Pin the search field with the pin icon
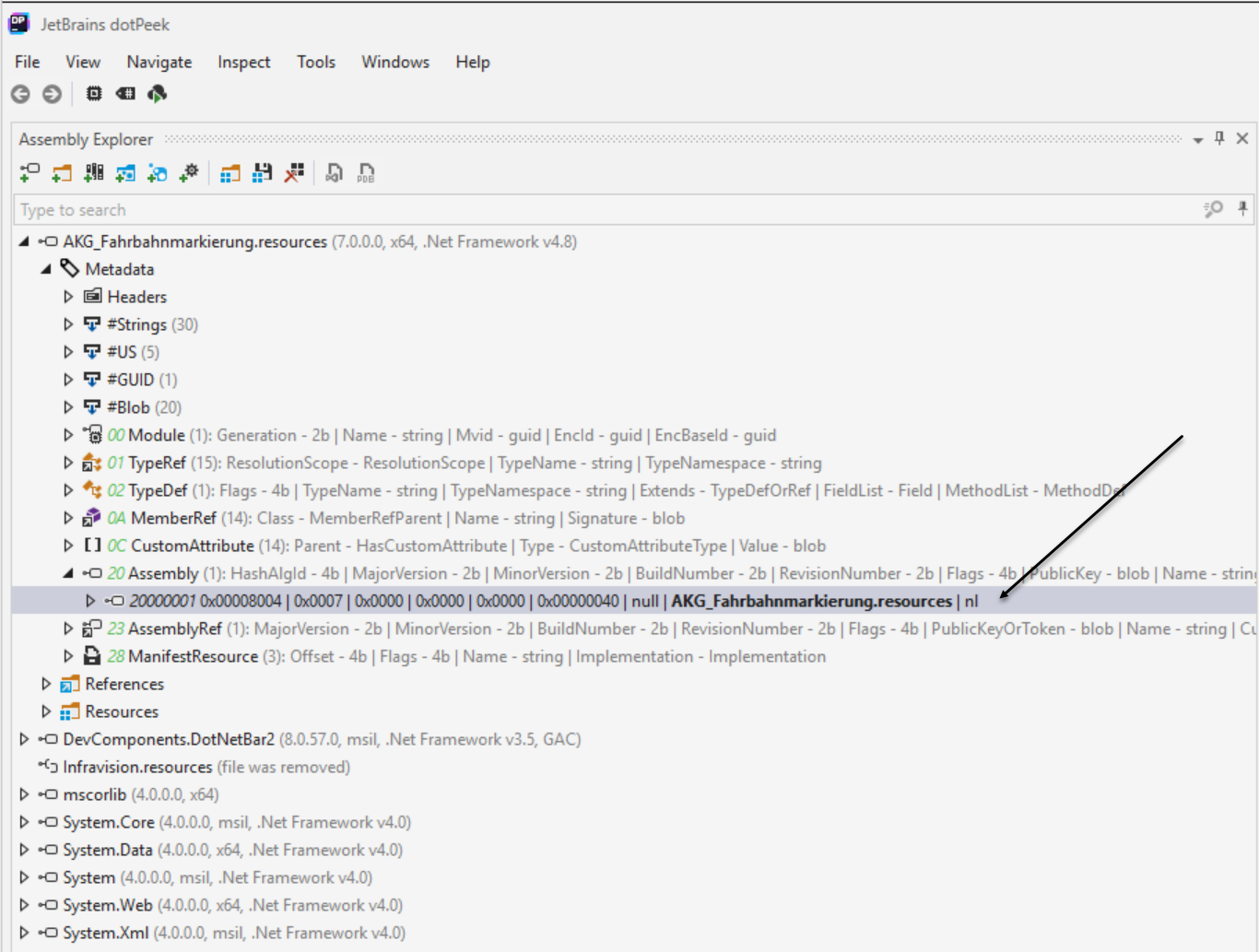Viewport: 1259px width, 952px height. pos(1242,208)
